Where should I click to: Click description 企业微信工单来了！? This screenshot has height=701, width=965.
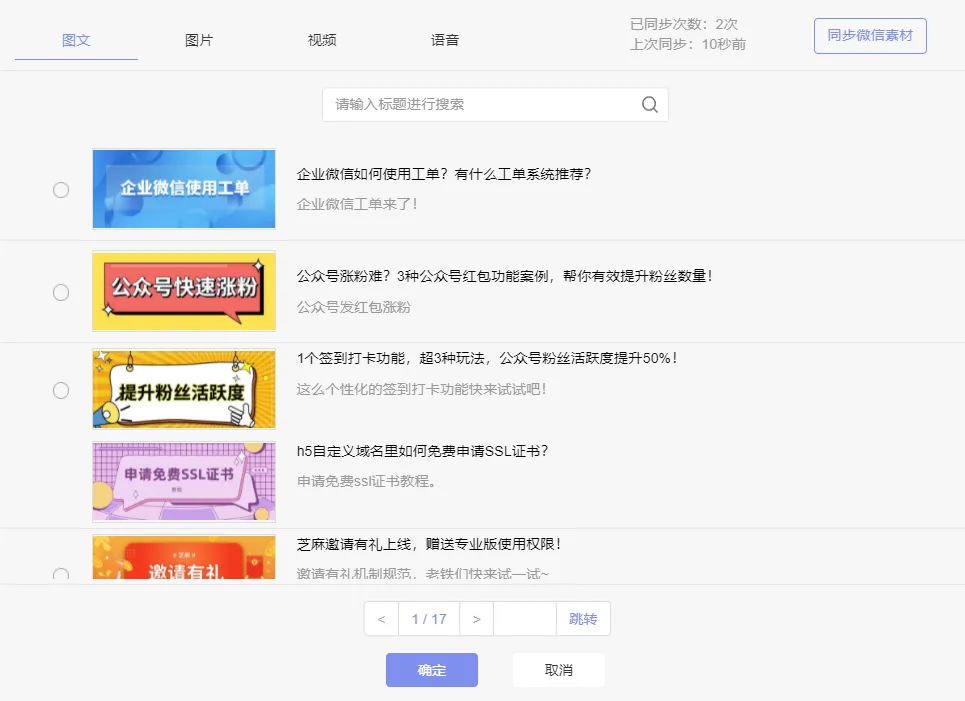pos(357,204)
